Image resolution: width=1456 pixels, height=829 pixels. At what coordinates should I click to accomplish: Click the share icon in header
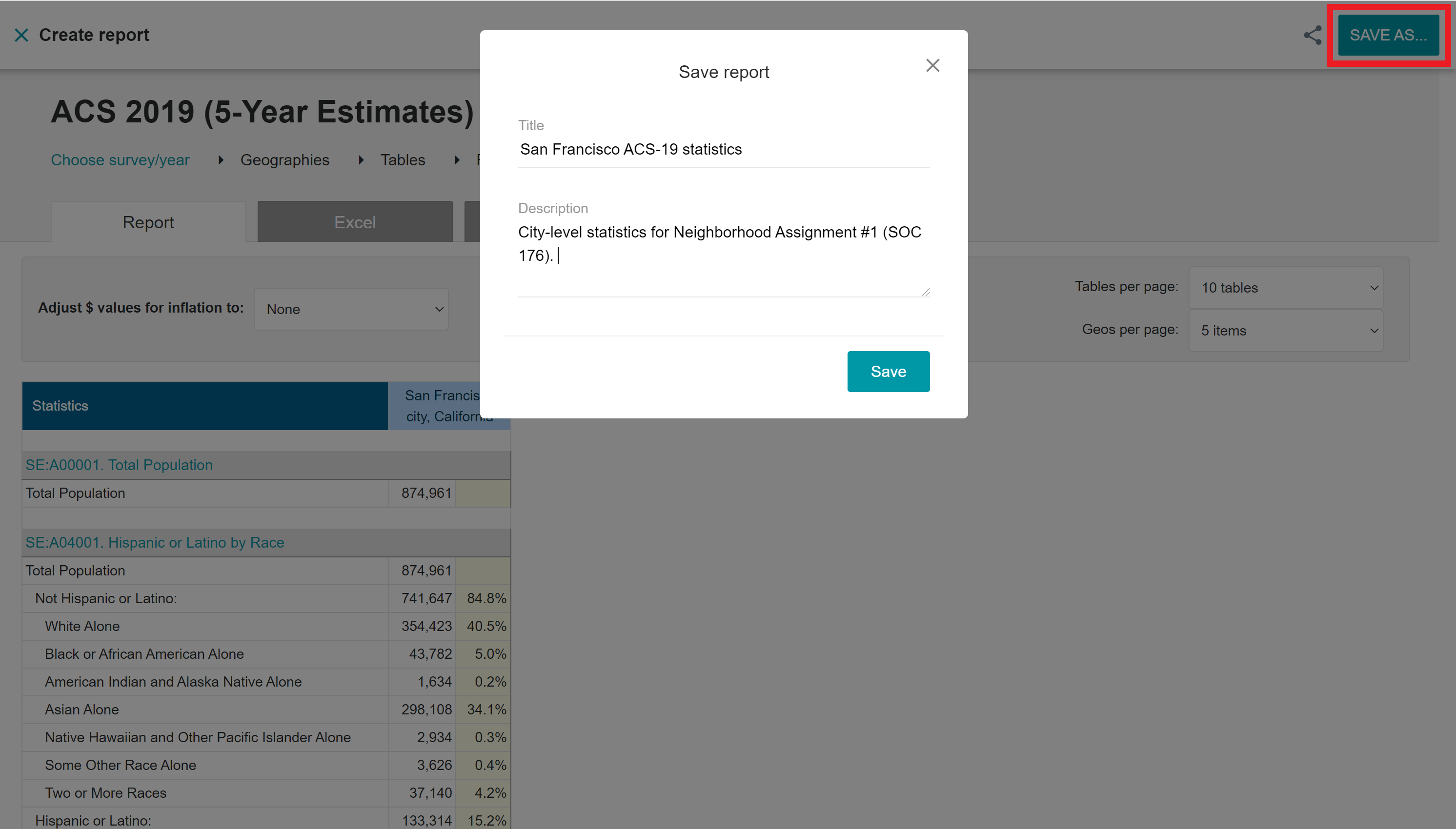coord(1313,35)
